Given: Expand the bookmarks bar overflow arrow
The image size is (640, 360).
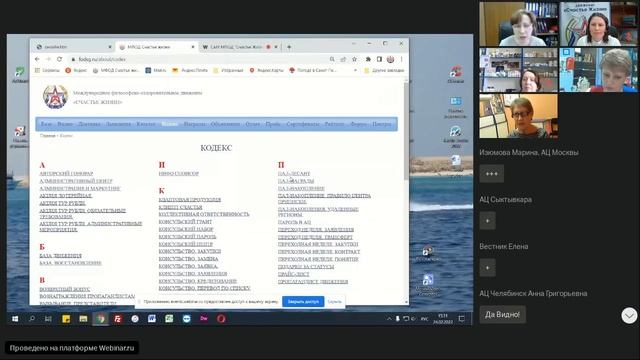Looking at the screenshot, I should click(355, 70).
